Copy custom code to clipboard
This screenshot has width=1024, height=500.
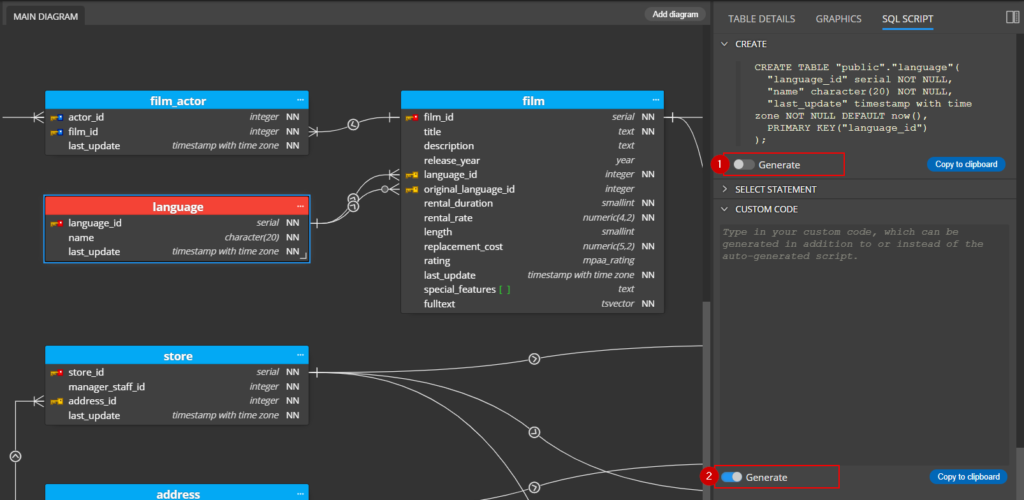tap(968, 477)
